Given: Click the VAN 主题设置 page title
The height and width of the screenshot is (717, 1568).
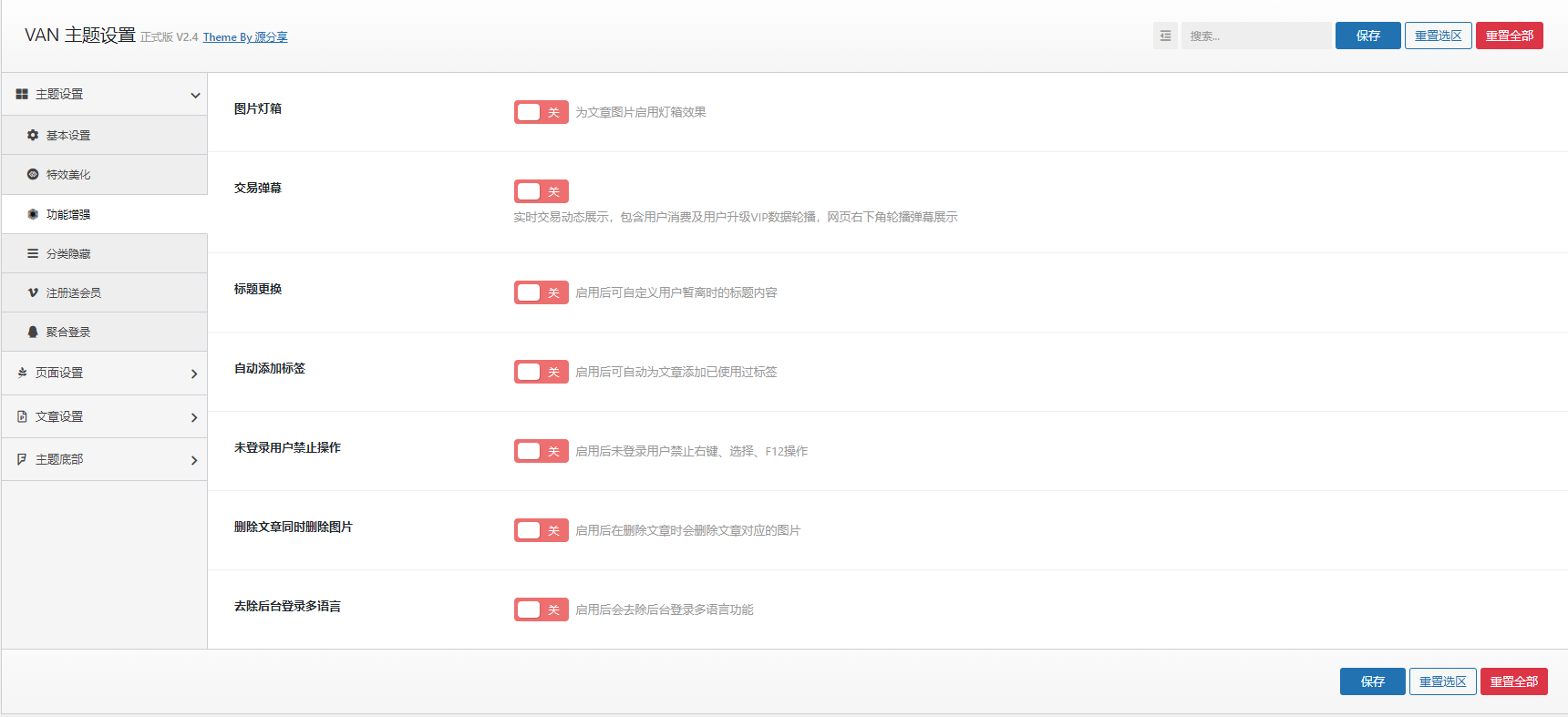Looking at the screenshot, I should [80, 35].
